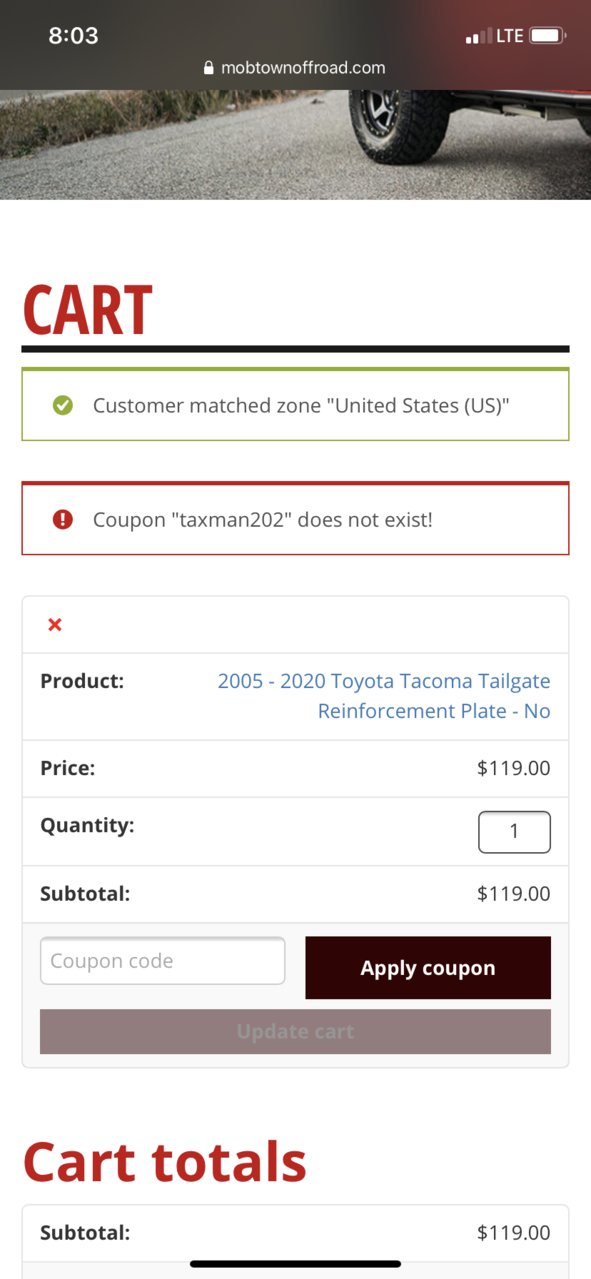
Task: Tap the cellular signal bars icon
Action: pos(478,36)
